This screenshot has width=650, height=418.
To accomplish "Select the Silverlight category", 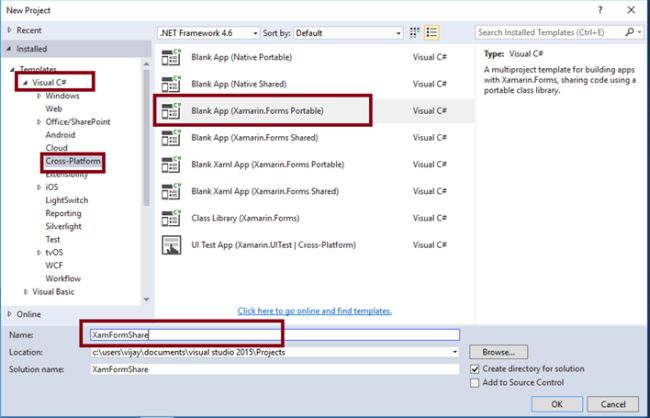I will tap(63, 226).
